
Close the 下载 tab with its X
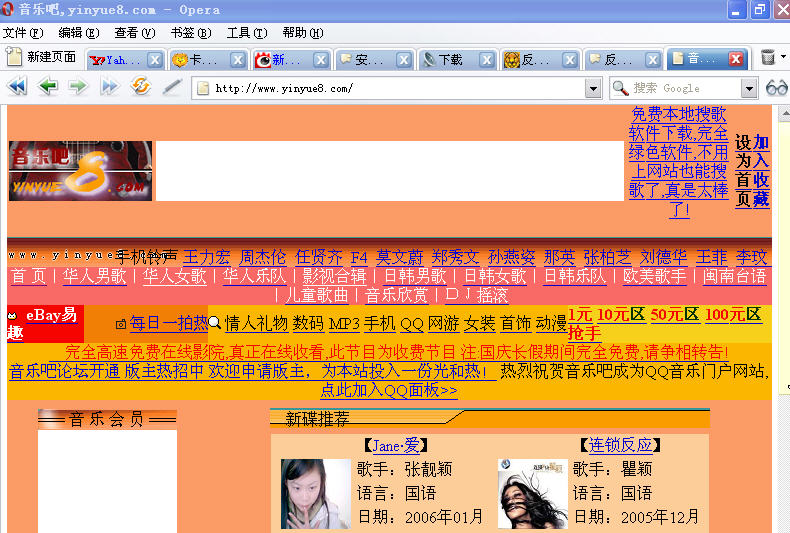click(487, 60)
